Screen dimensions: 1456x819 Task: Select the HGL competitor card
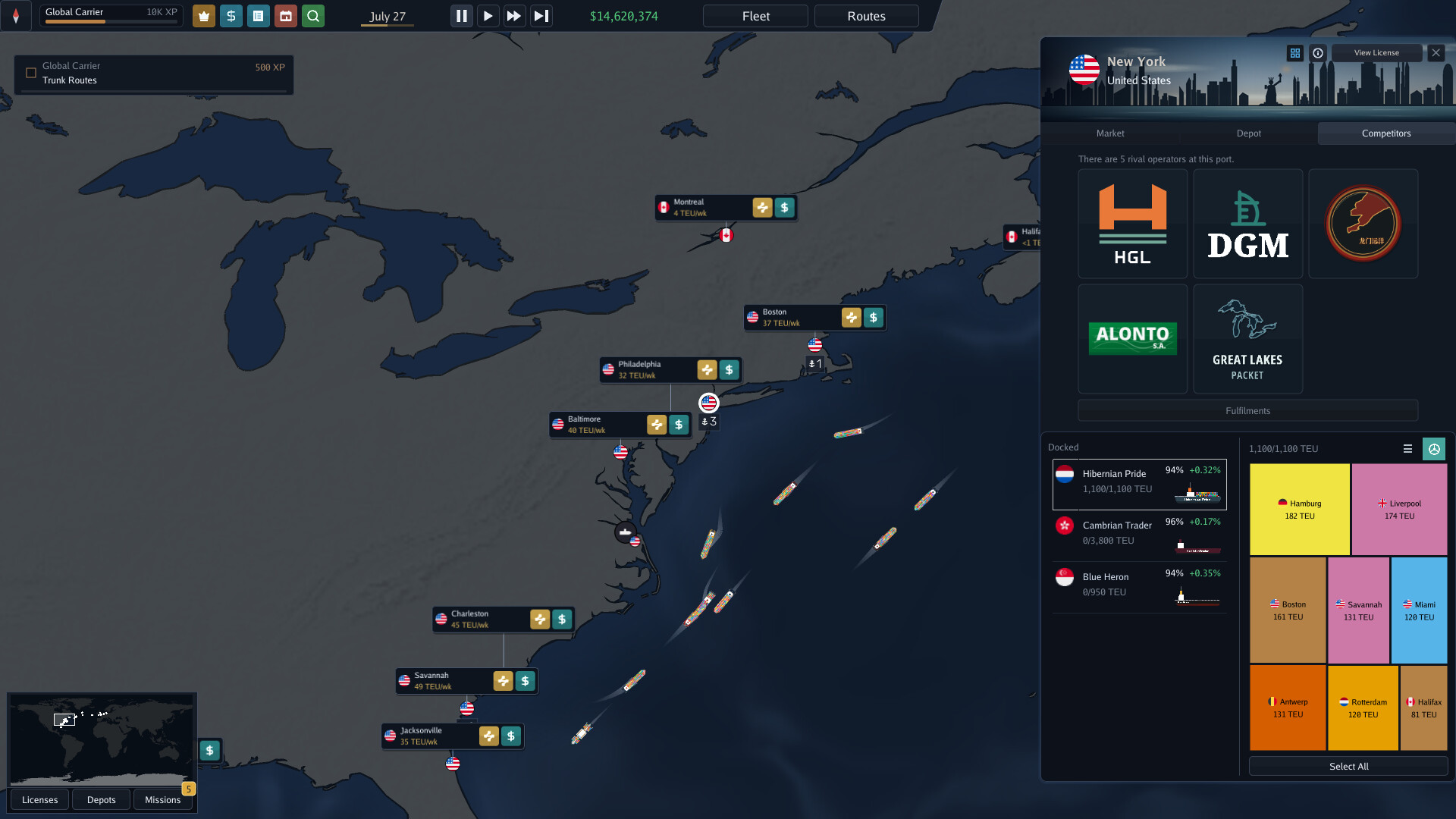(x=1133, y=224)
